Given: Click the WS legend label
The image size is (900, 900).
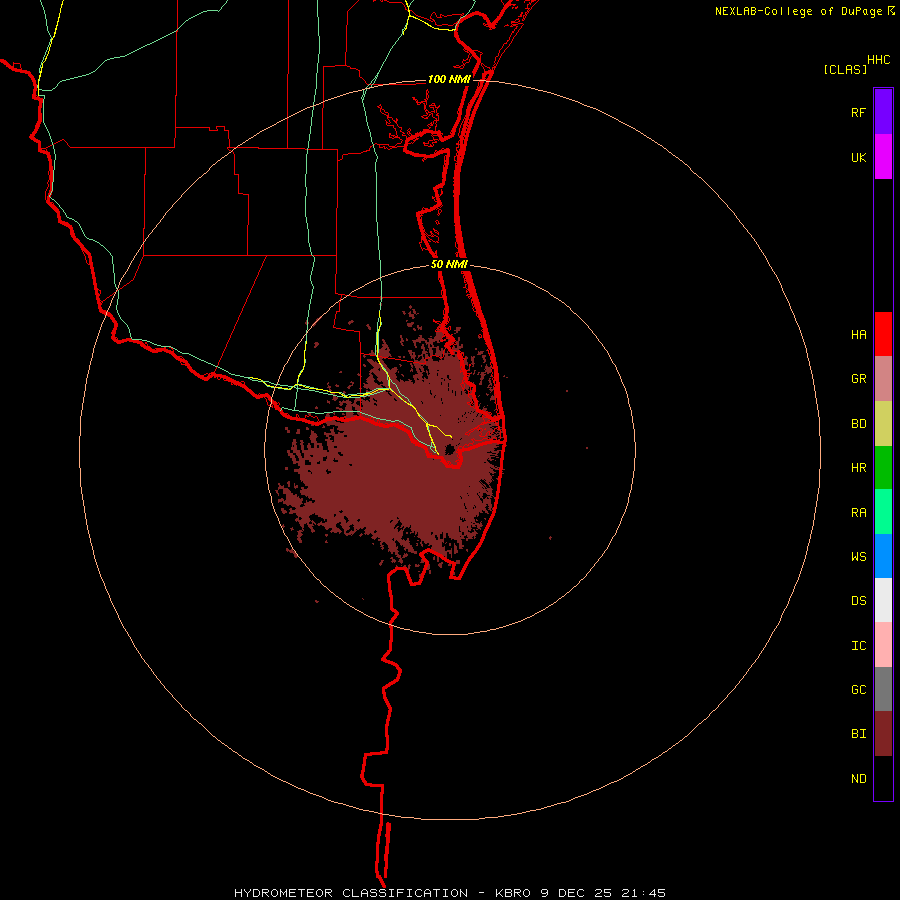Looking at the screenshot, I should tap(858, 557).
